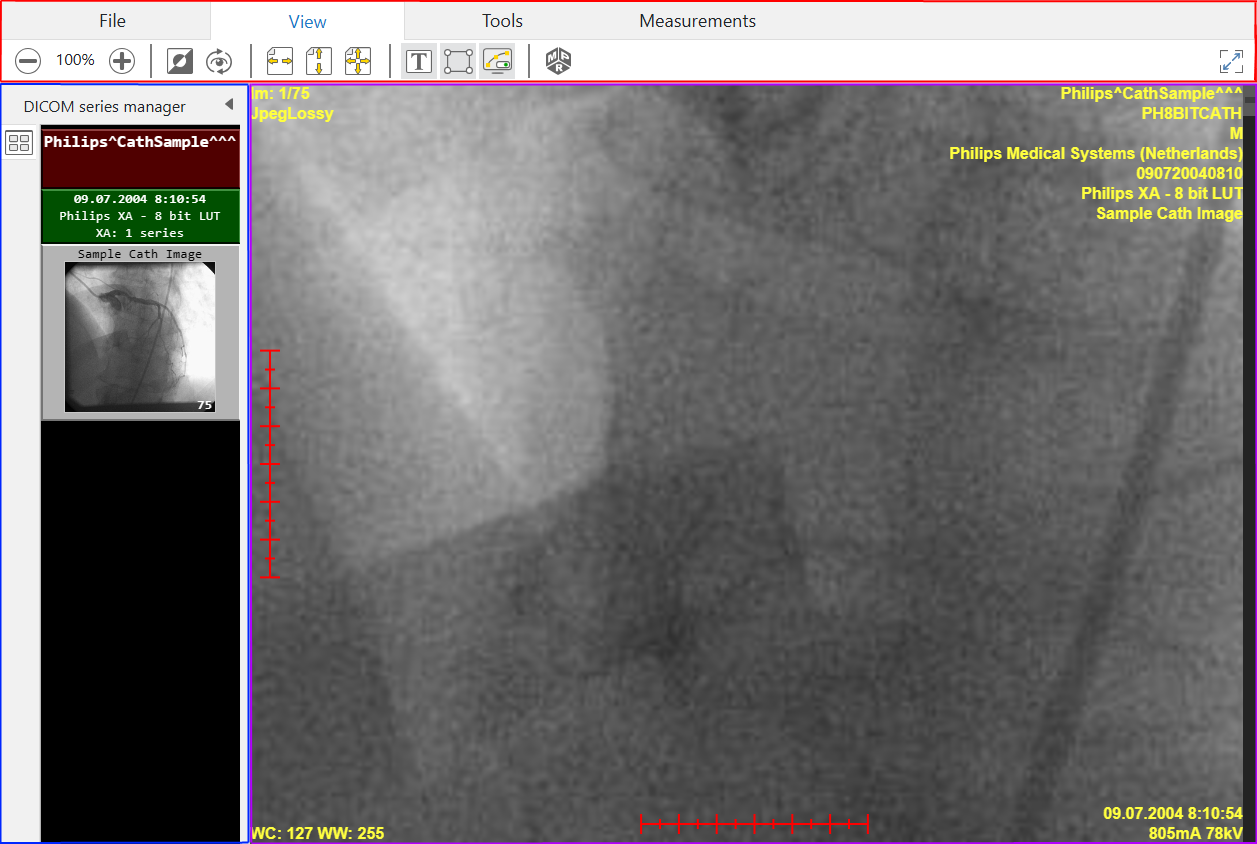Click the Philips Medical Systems (Netherlands) overlay
1257x844 pixels.
coord(1096,154)
